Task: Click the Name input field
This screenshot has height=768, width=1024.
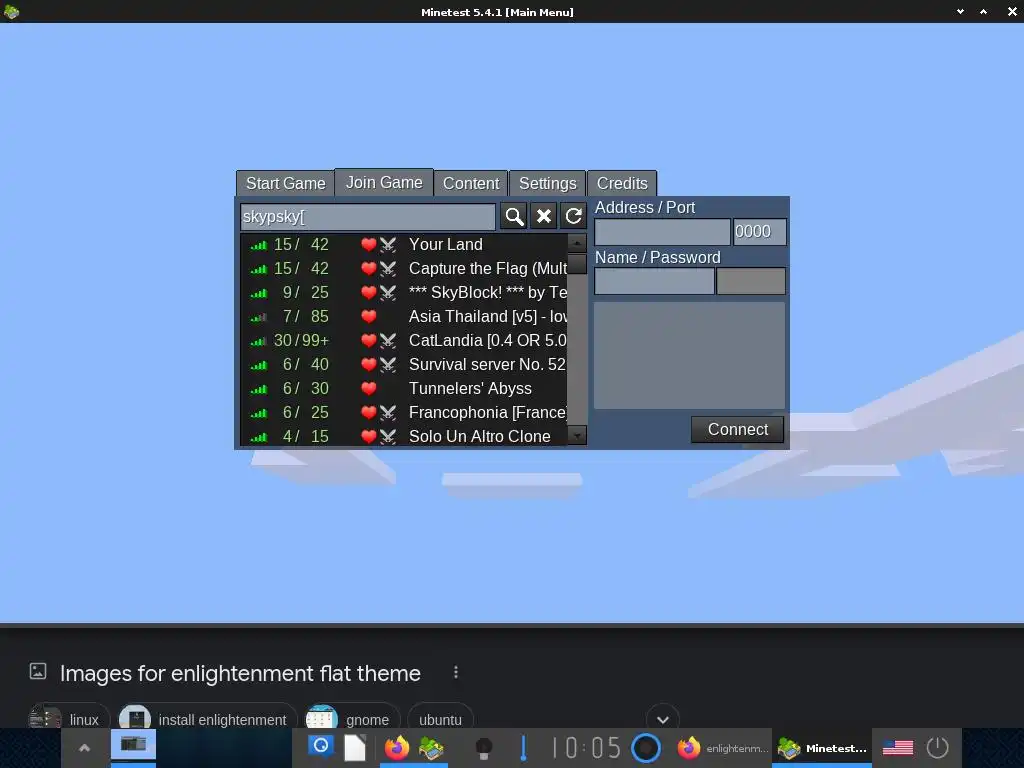Action: point(654,281)
